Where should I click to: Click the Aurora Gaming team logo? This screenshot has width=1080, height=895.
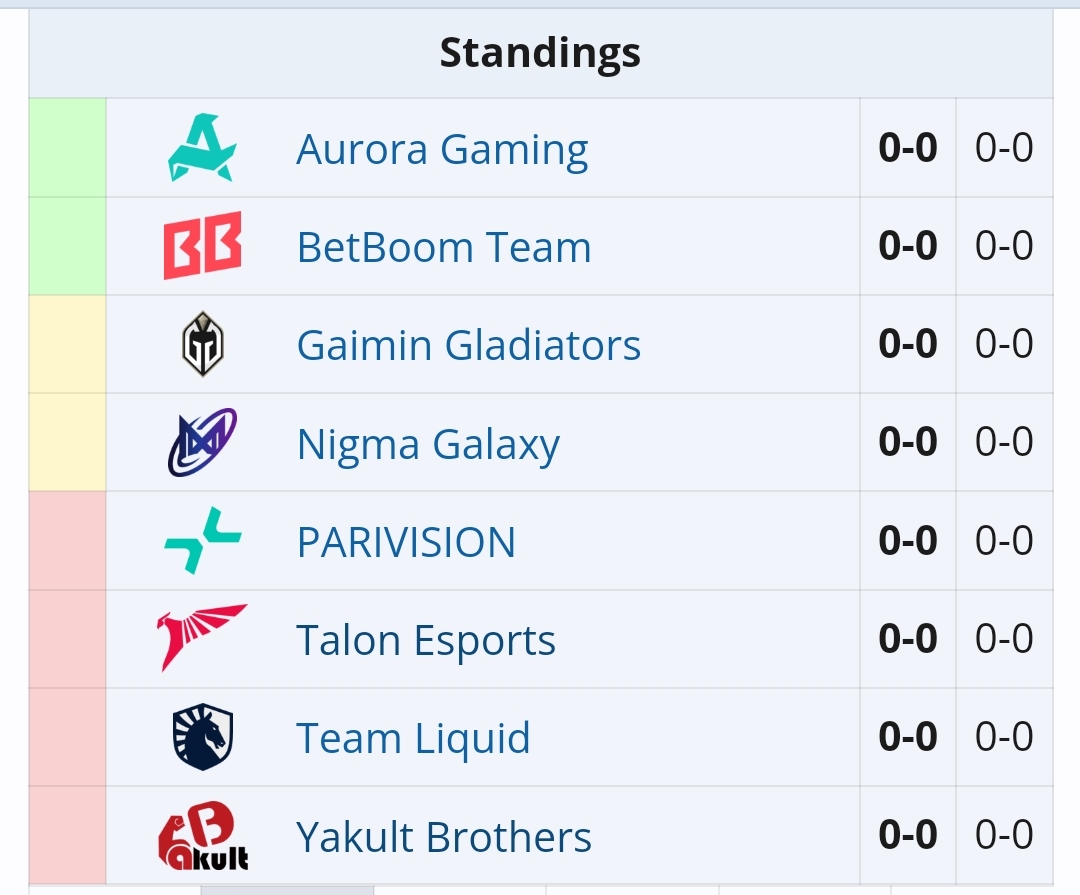click(201, 149)
